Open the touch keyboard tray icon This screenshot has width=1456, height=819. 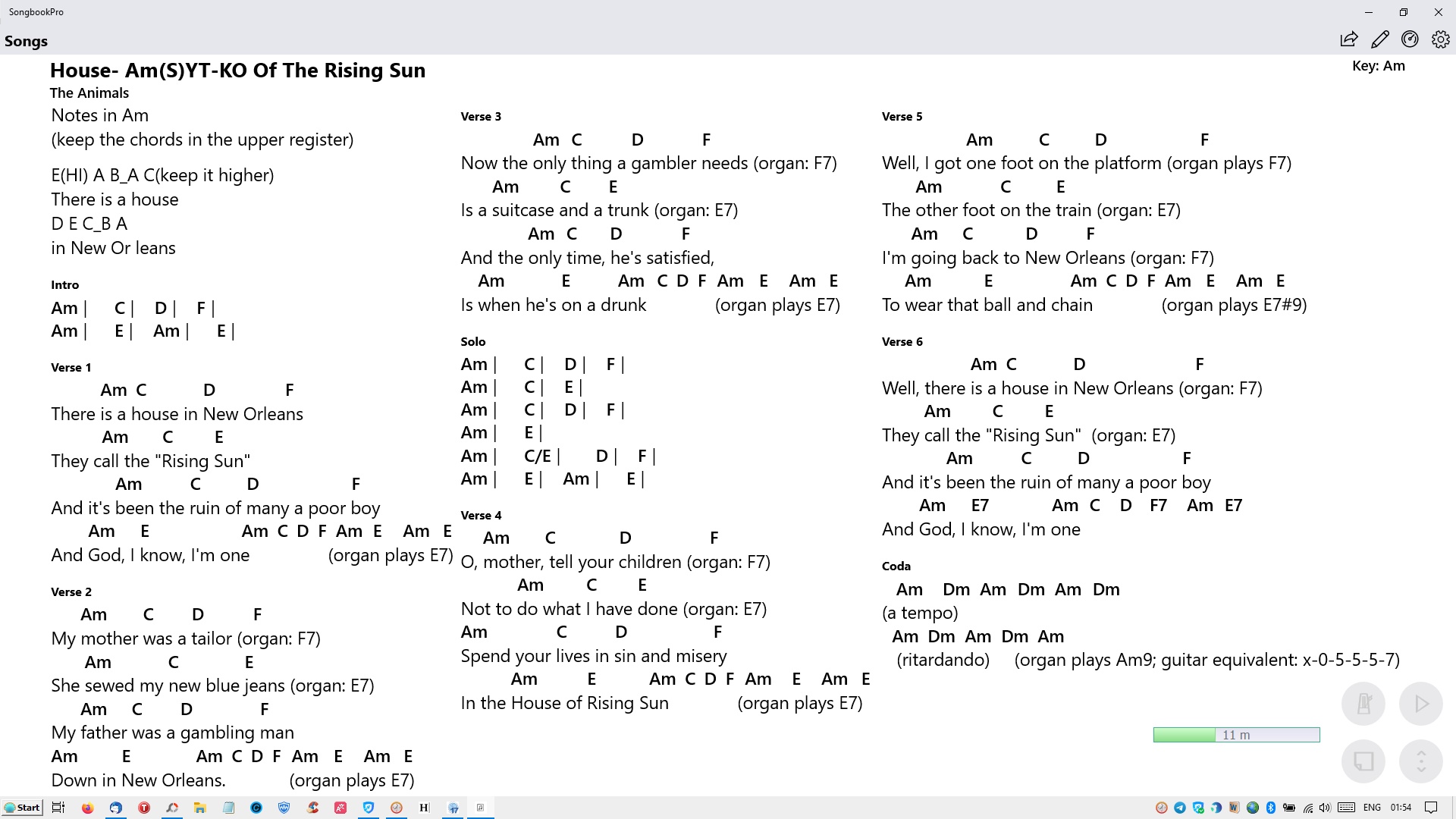tap(1347, 808)
